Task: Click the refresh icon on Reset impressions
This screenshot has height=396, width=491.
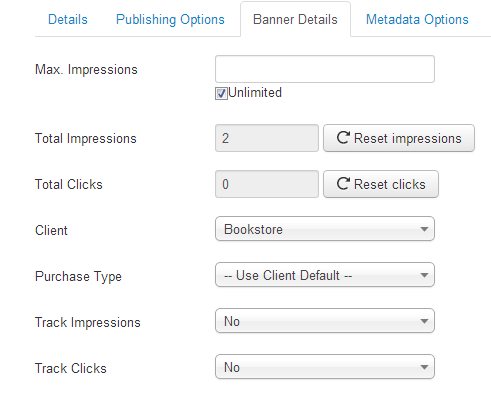Action: [343, 138]
